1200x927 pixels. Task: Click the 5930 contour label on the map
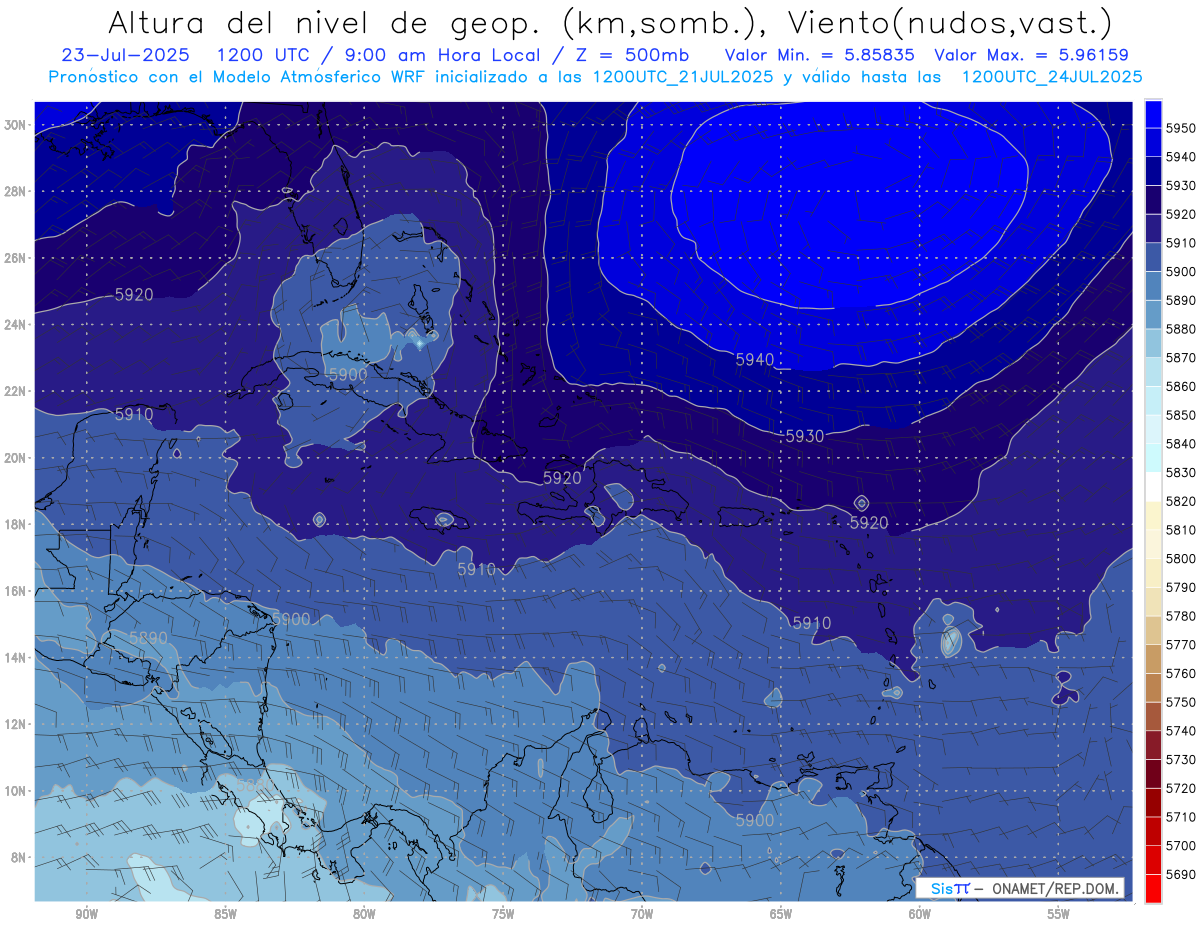(804, 436)
